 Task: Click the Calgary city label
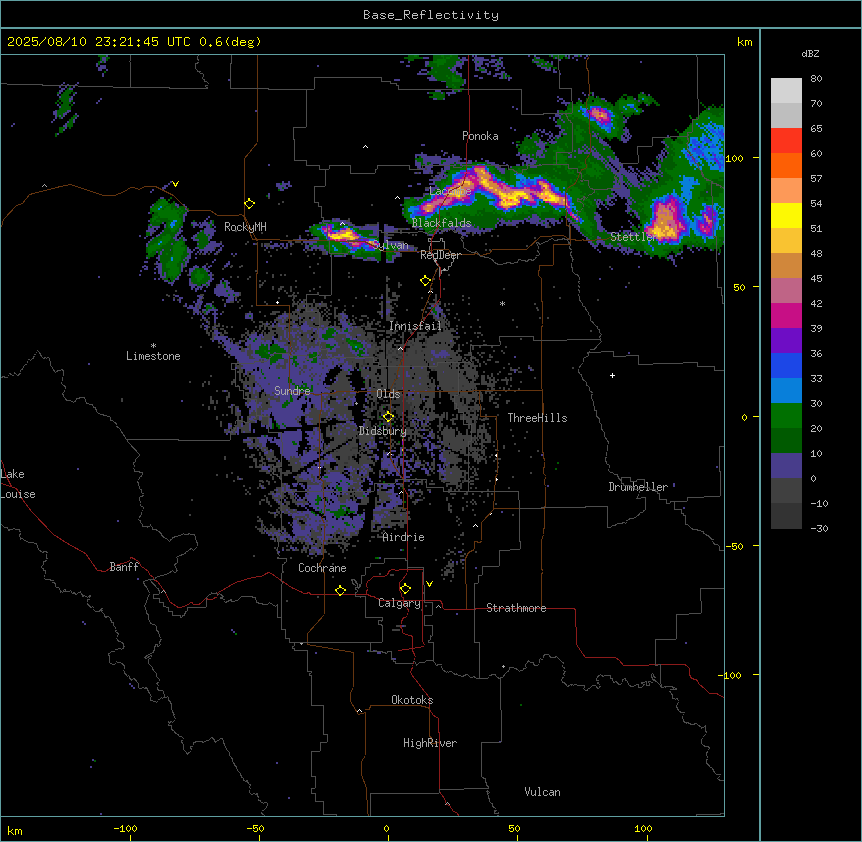coord(400,603)
